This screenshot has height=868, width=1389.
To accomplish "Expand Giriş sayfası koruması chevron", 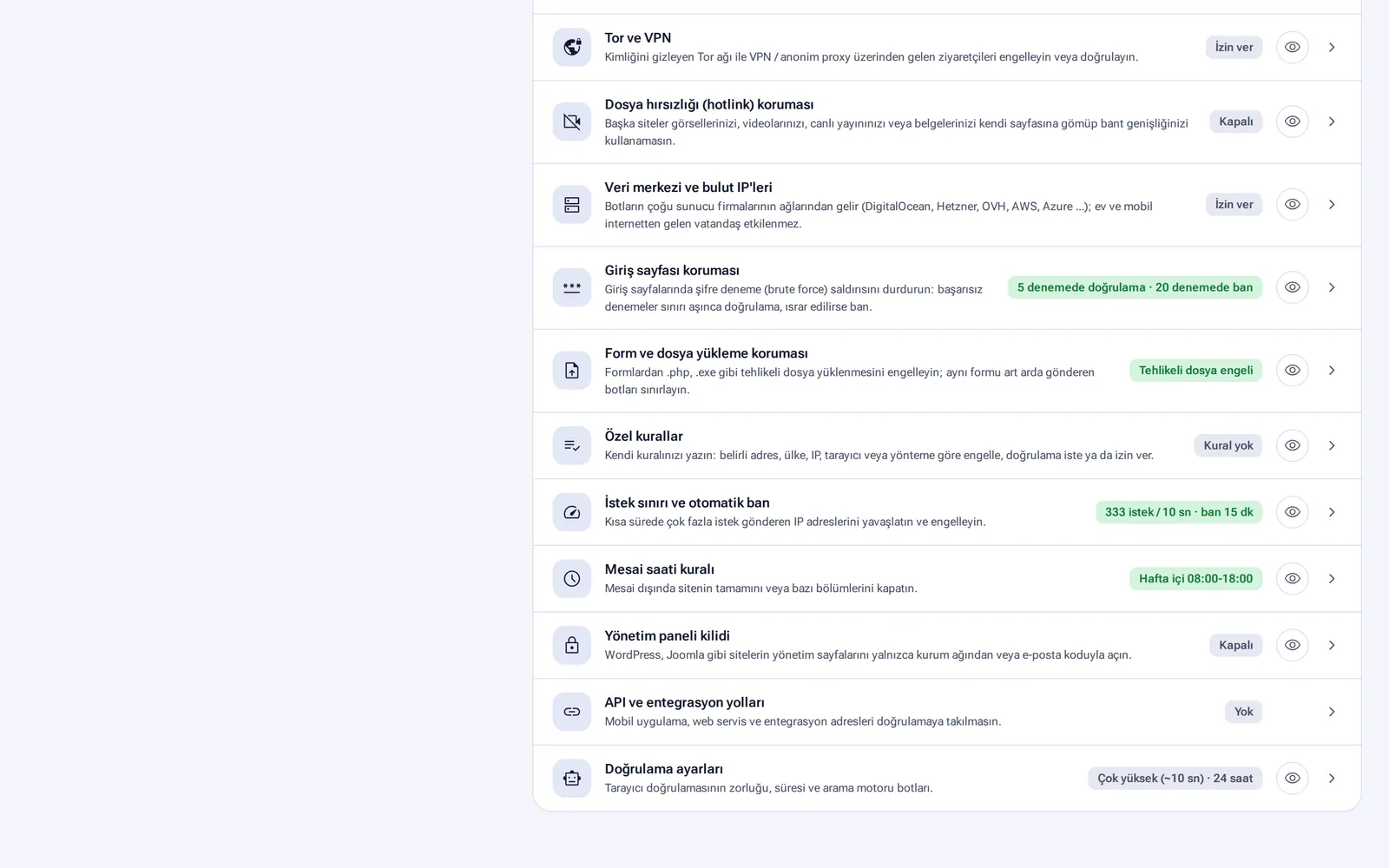I will (1332, 287).
